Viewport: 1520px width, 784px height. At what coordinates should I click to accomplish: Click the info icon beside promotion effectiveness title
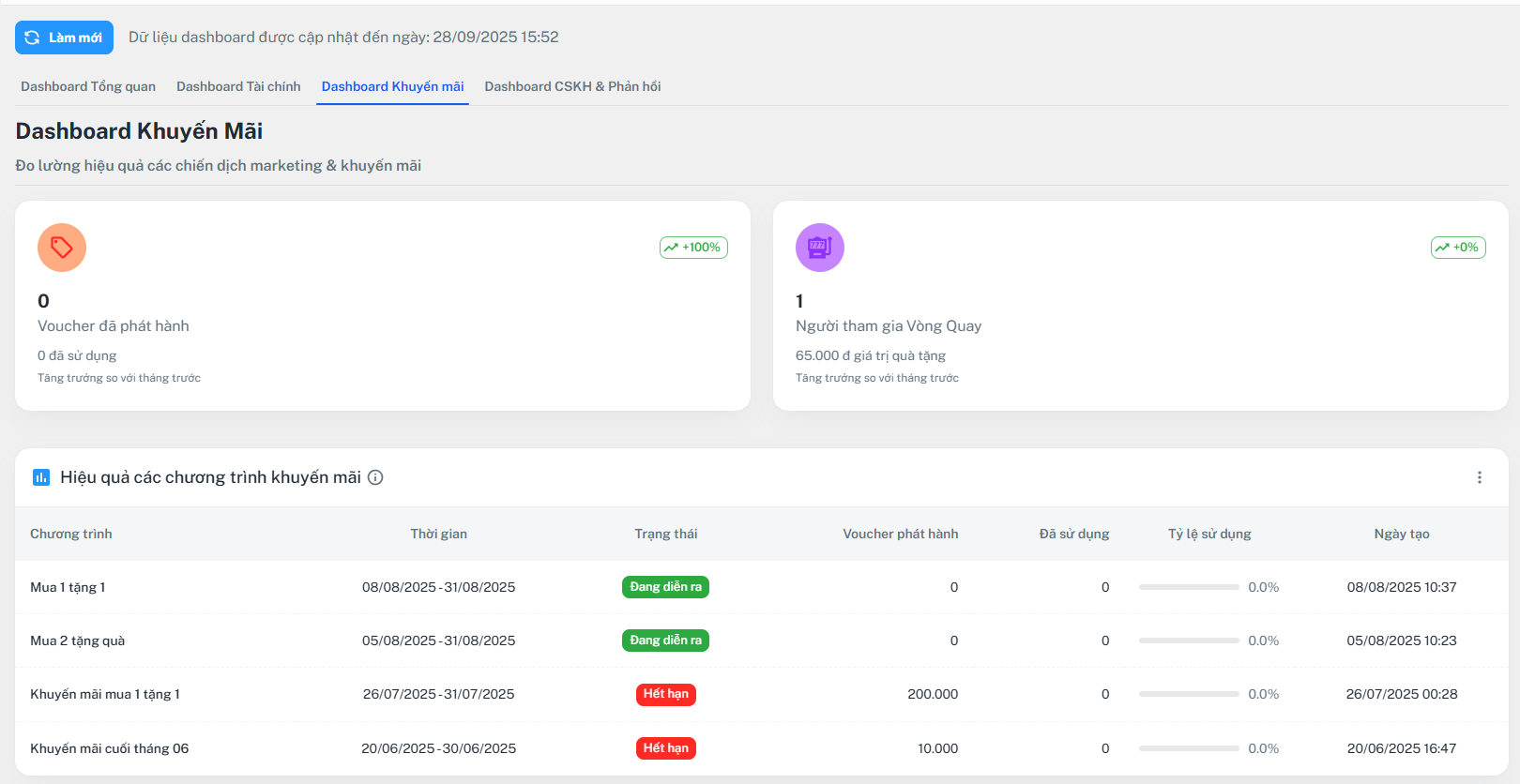click(x=375, y=477)
